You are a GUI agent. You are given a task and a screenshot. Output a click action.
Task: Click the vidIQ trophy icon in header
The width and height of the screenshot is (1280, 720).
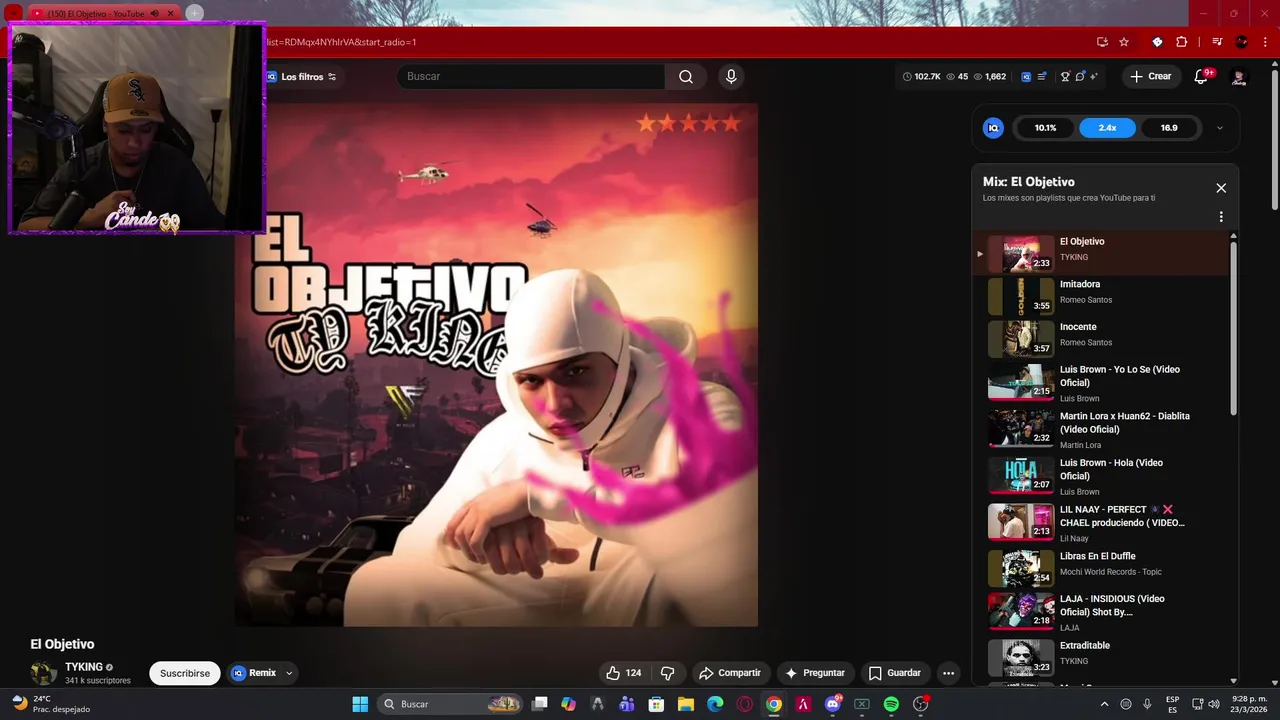pos(1065,76)
